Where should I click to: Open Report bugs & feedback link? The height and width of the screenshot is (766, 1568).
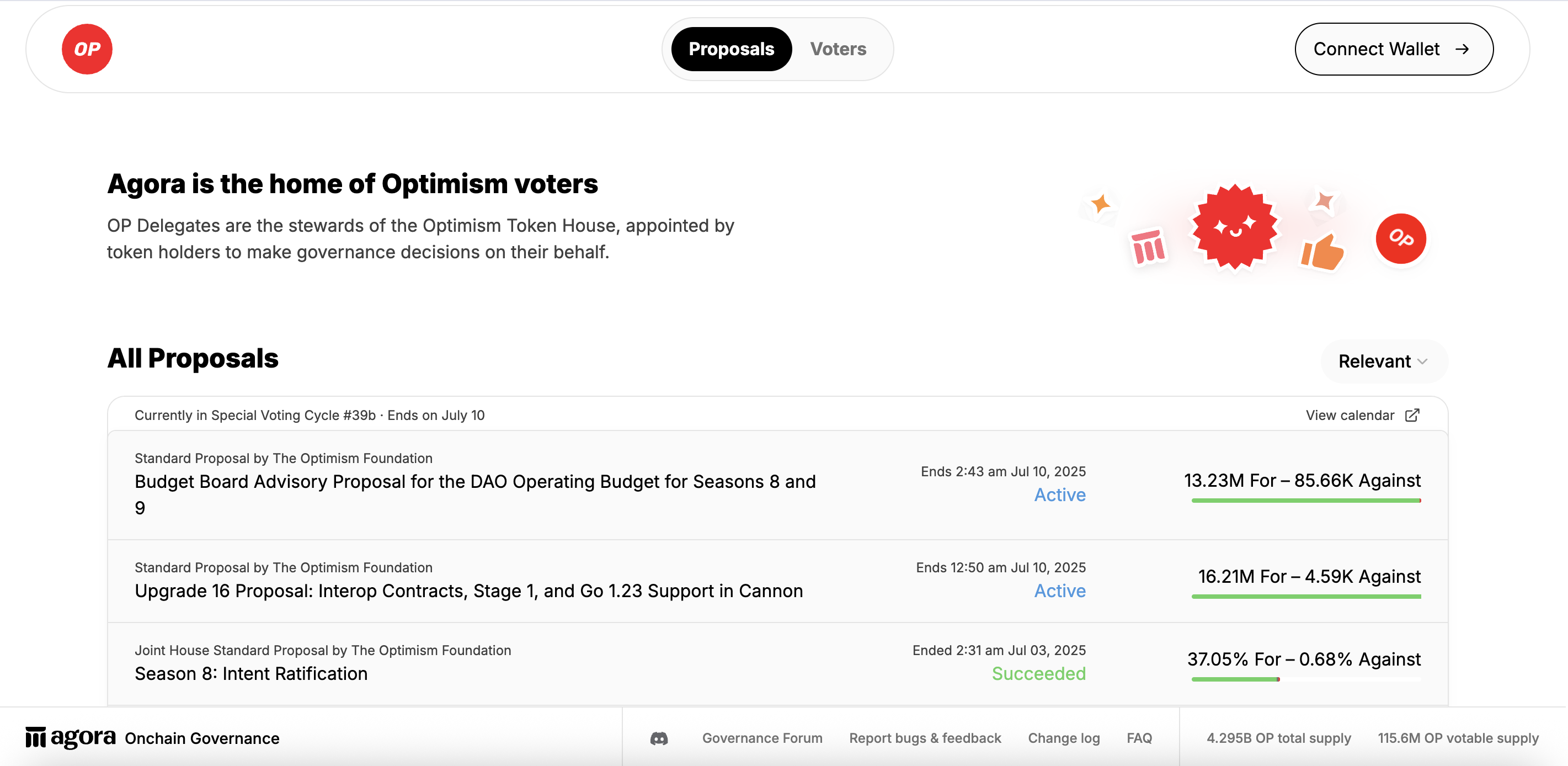[x=925, y=738]
